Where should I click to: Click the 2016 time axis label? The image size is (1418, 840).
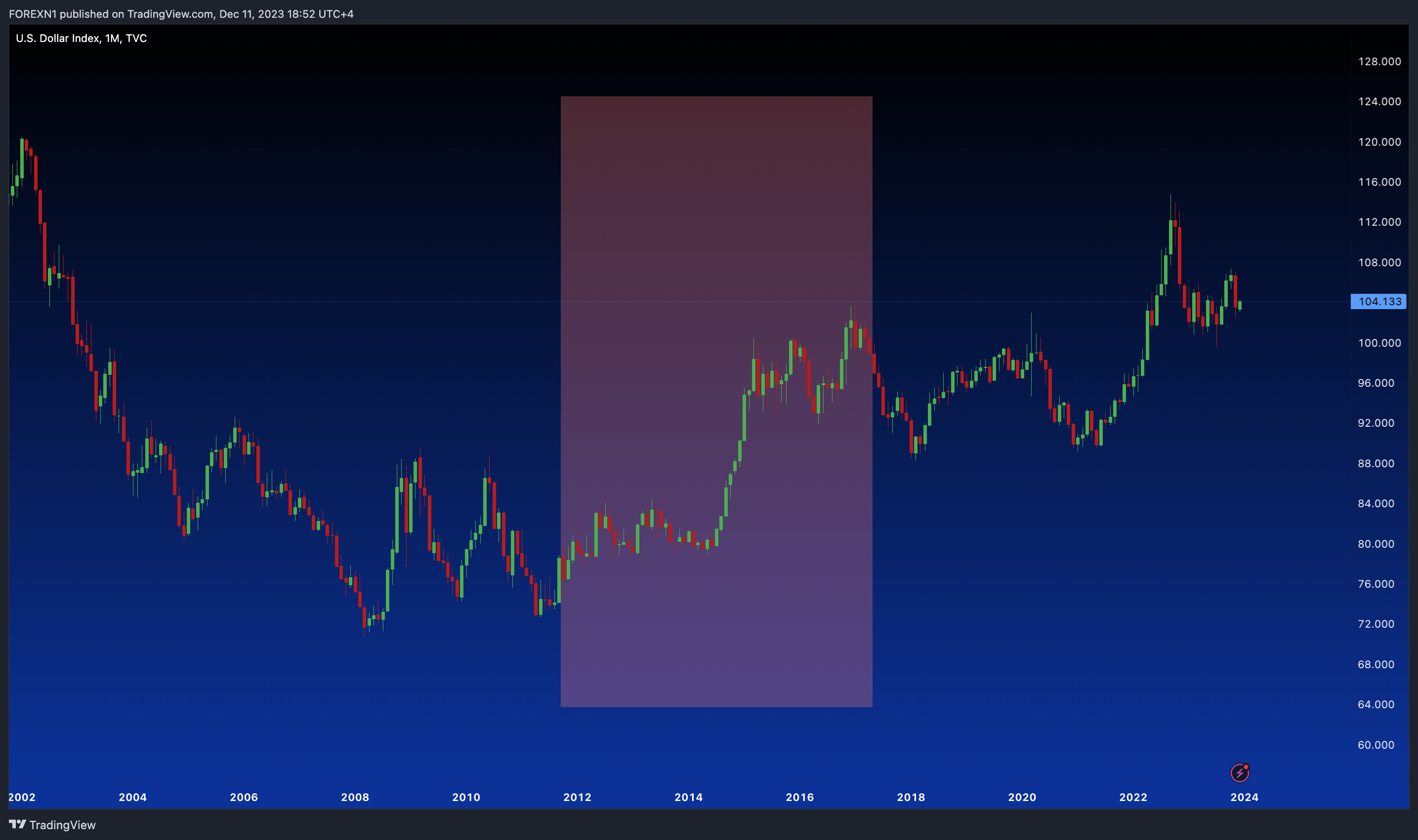pyautogui.click(x=799, y=797)
